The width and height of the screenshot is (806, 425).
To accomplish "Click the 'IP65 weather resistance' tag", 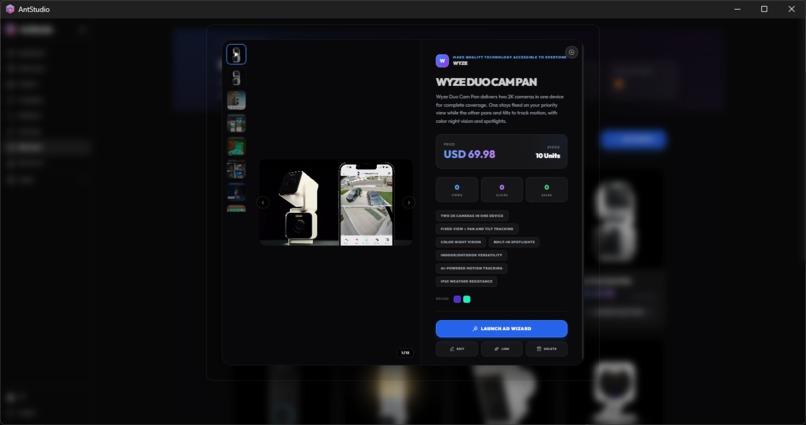I will coord(466,281).
